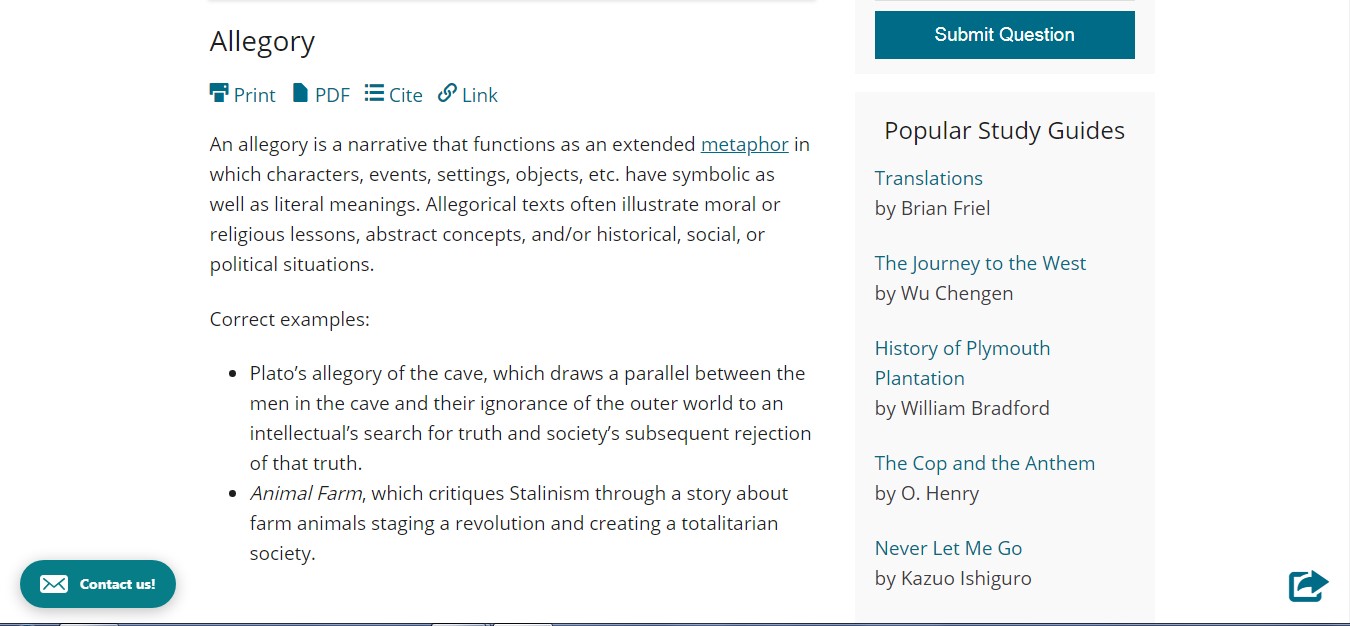Open the PDF text link
1350x626 pixels.
click(x=332, y=95)
